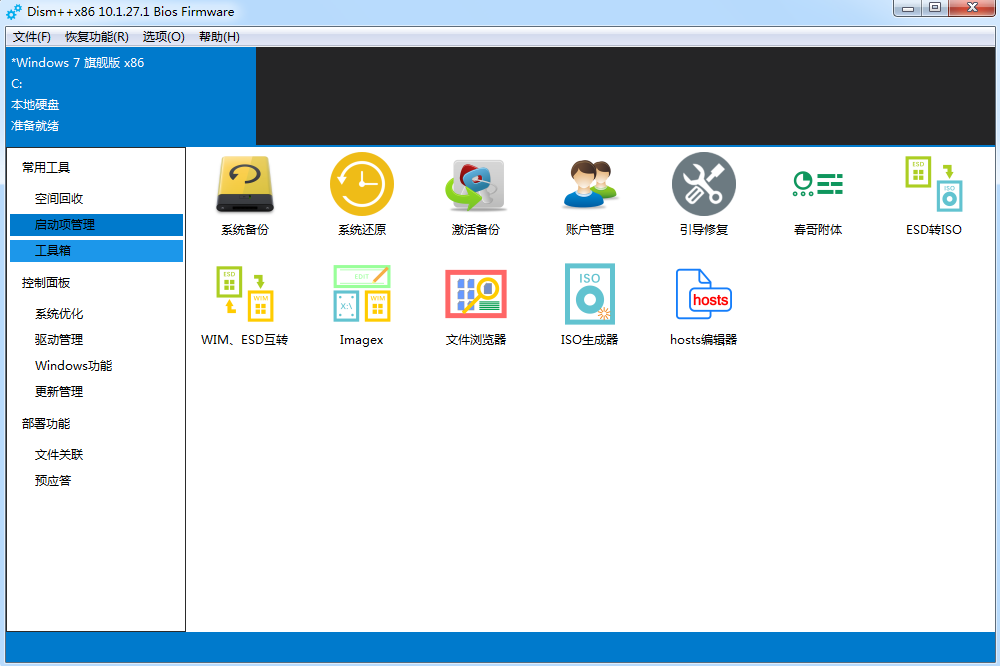The image size is (1000, 666).
Task: Open the 帮助(H) menu
Action: point(219,37)
